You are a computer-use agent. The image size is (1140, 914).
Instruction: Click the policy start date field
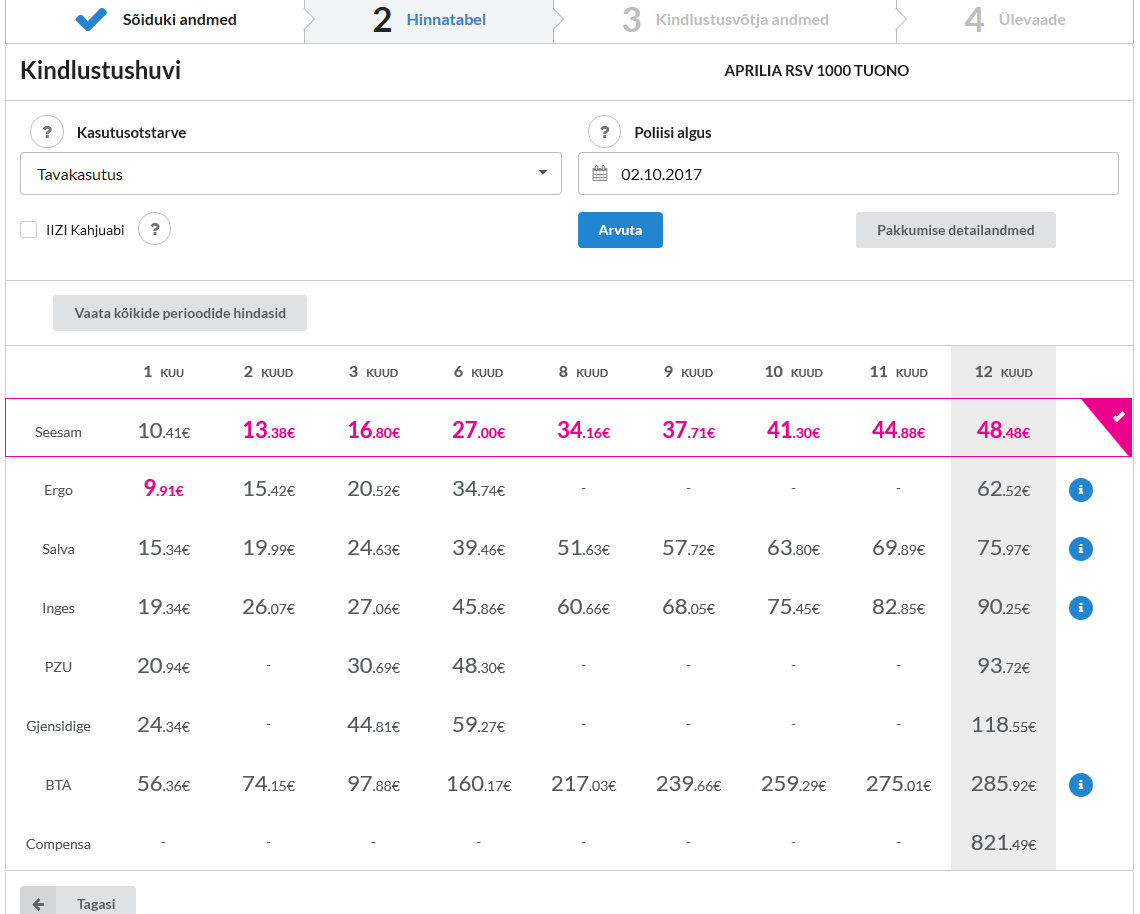tap(860, 174)
